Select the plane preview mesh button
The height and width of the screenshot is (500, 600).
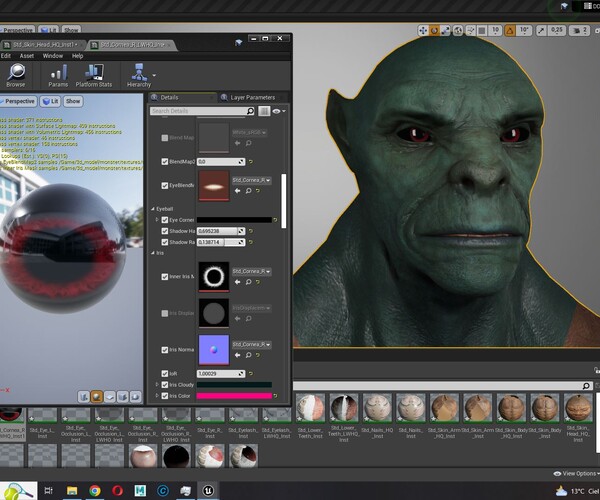pos(109,397)
